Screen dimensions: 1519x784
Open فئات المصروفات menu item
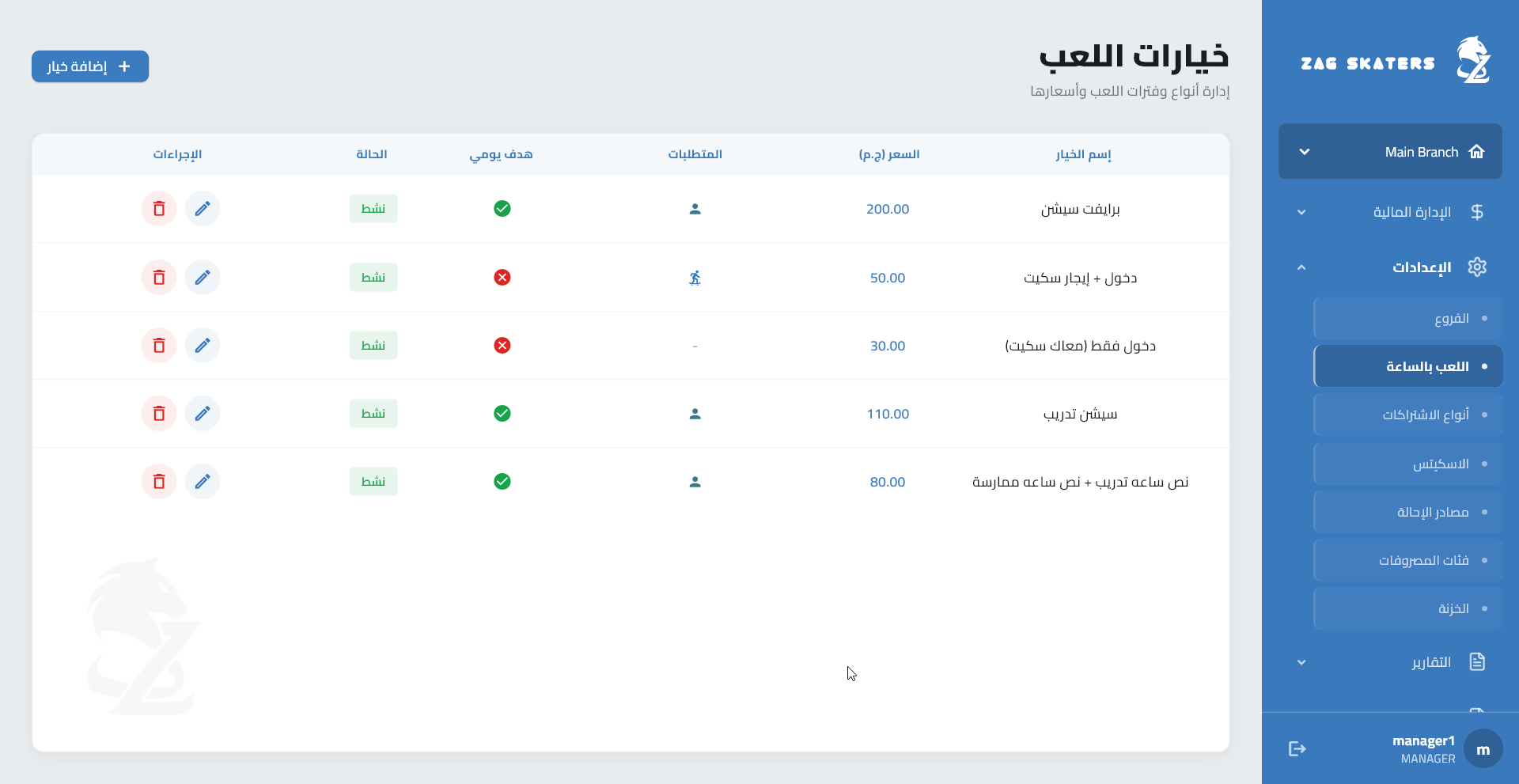click(x=1408, y=560)
